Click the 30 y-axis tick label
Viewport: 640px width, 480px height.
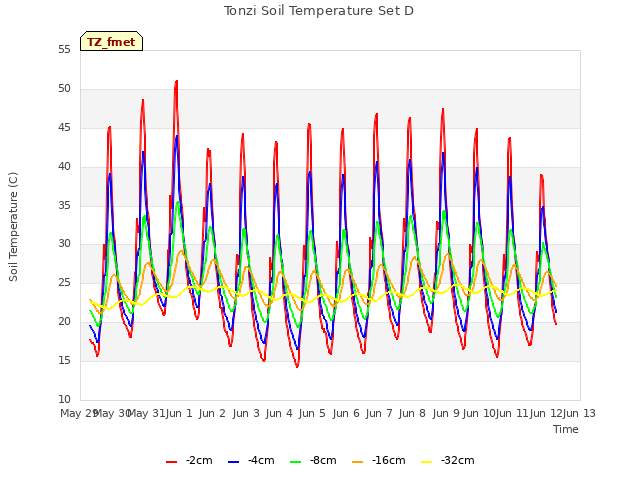[64, 244]
